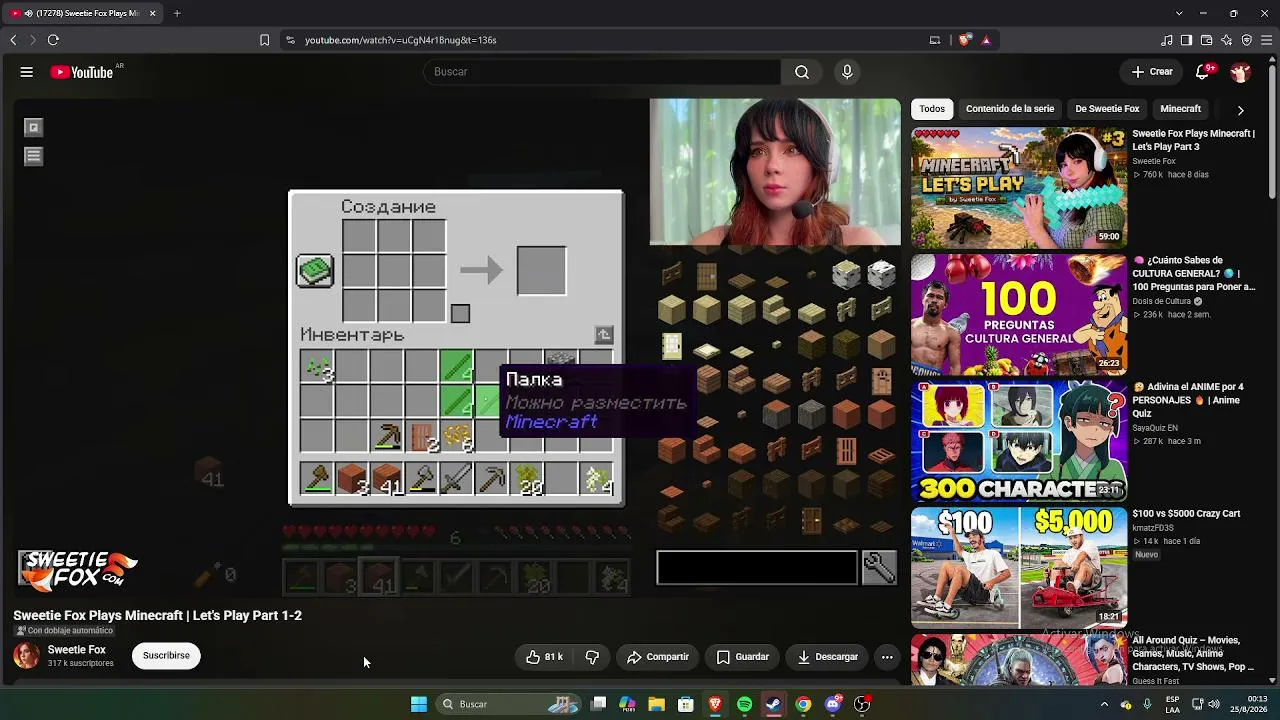
Task: Click the YouTube search magnifier button
Action: click(x=802, y=72)
